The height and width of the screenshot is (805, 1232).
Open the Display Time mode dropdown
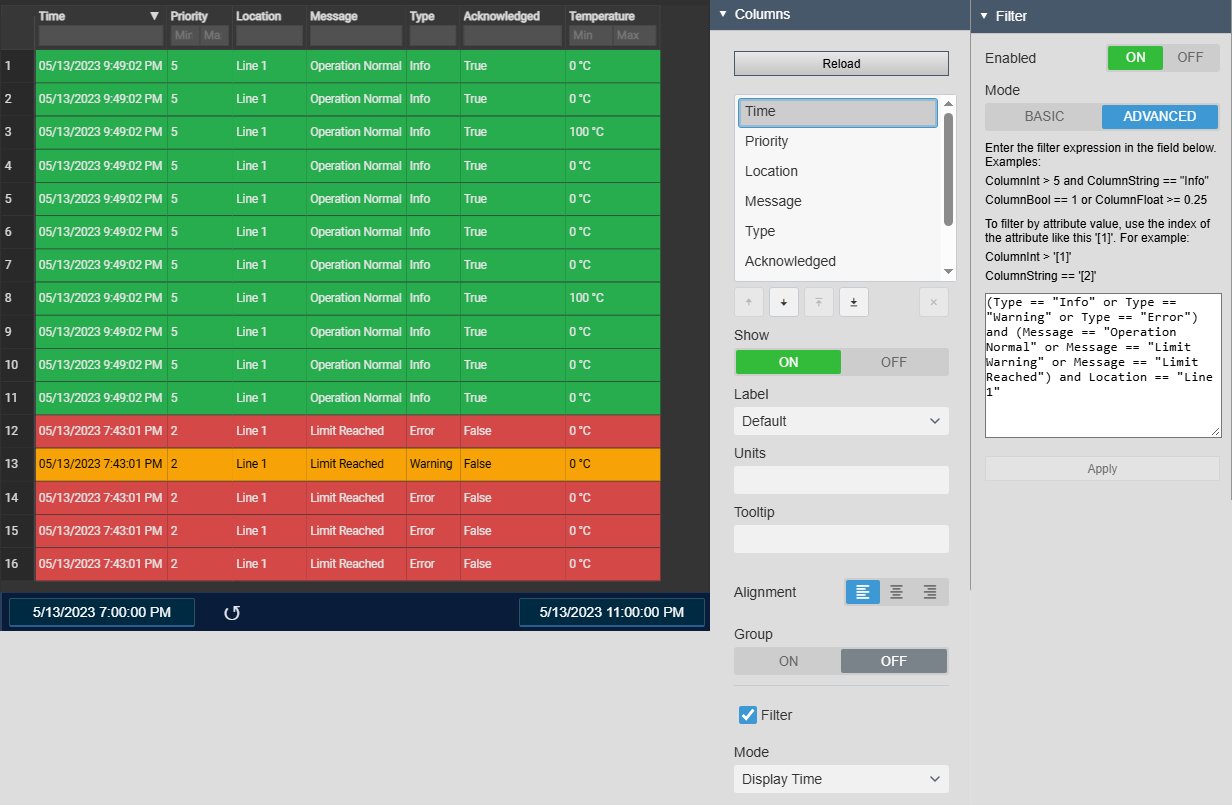click(x=841, y=779)
